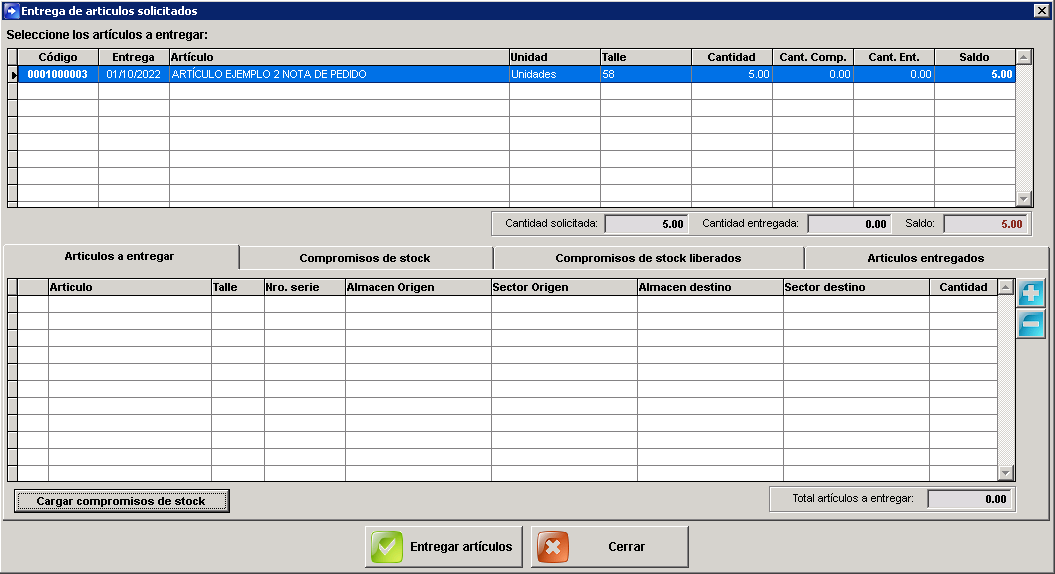
Task: Switch to the Articulos entregados tab
Action: (925, 258)
